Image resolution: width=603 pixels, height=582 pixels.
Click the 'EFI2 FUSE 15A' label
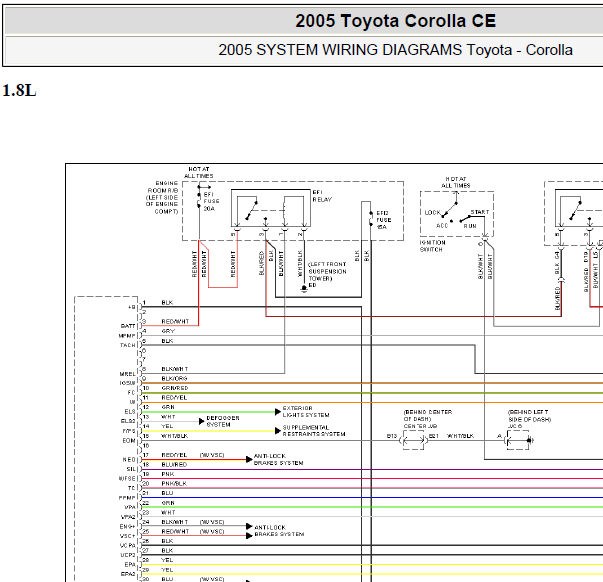(x=383, y=220)
